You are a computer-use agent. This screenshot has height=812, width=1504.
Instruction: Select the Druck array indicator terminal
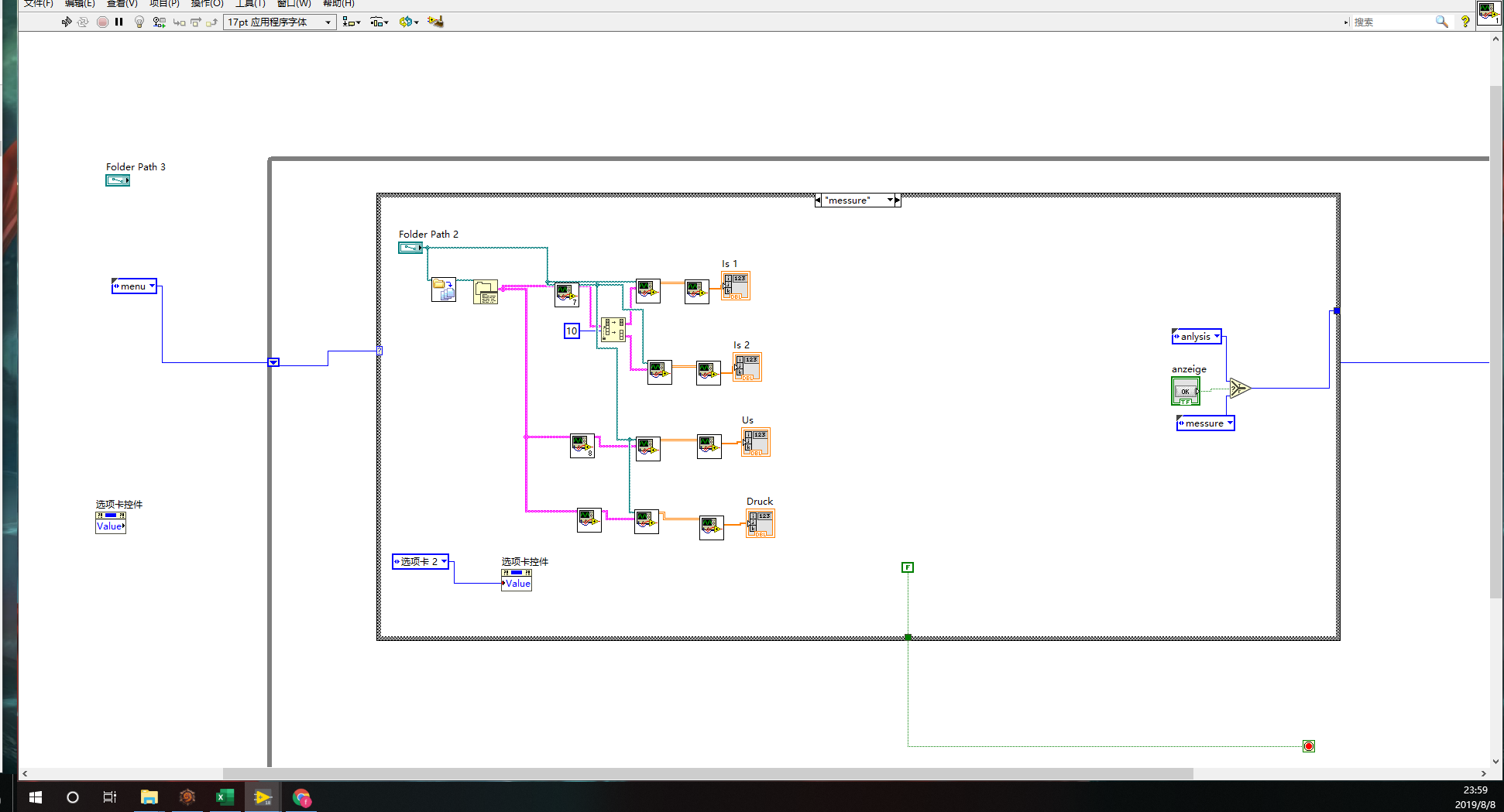761,524
